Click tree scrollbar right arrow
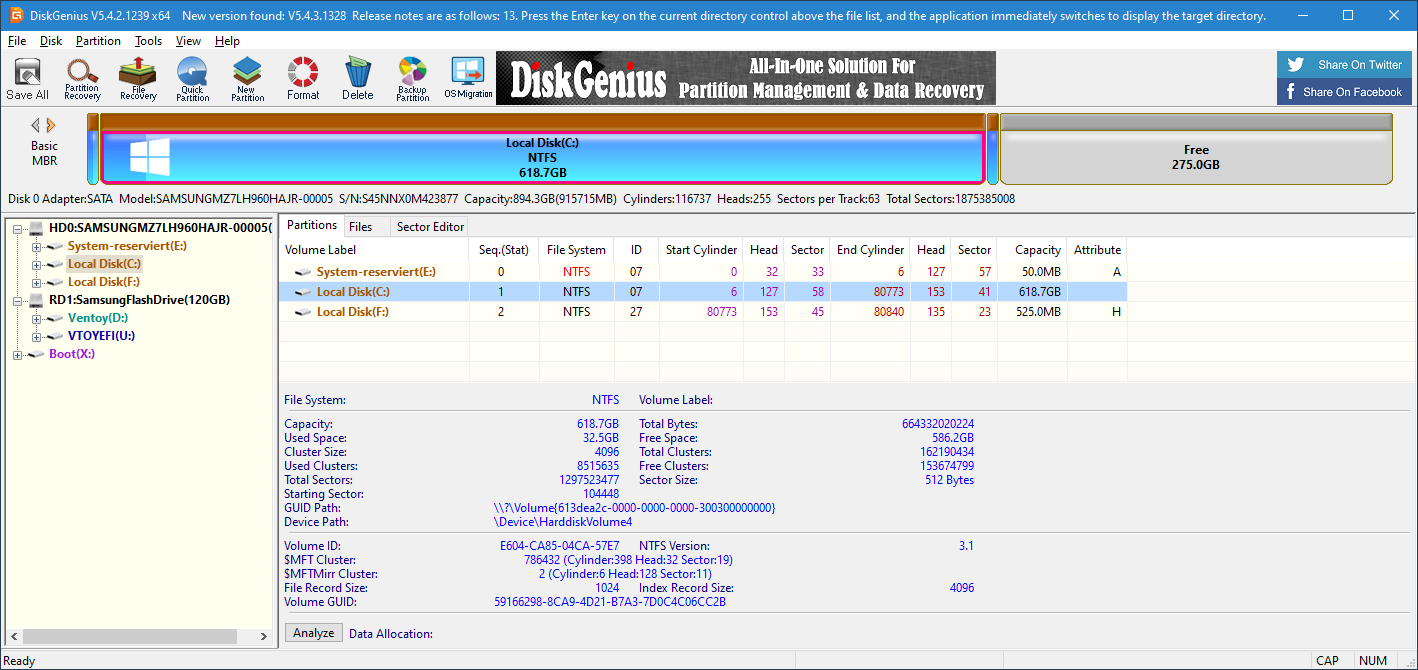 pyautogui.click(x=265, y=636)
